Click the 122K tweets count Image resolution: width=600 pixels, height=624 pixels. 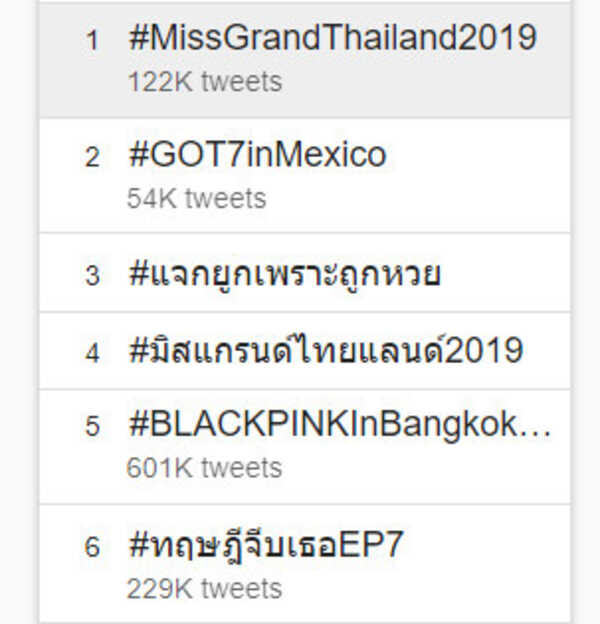[x=204, y=81]
